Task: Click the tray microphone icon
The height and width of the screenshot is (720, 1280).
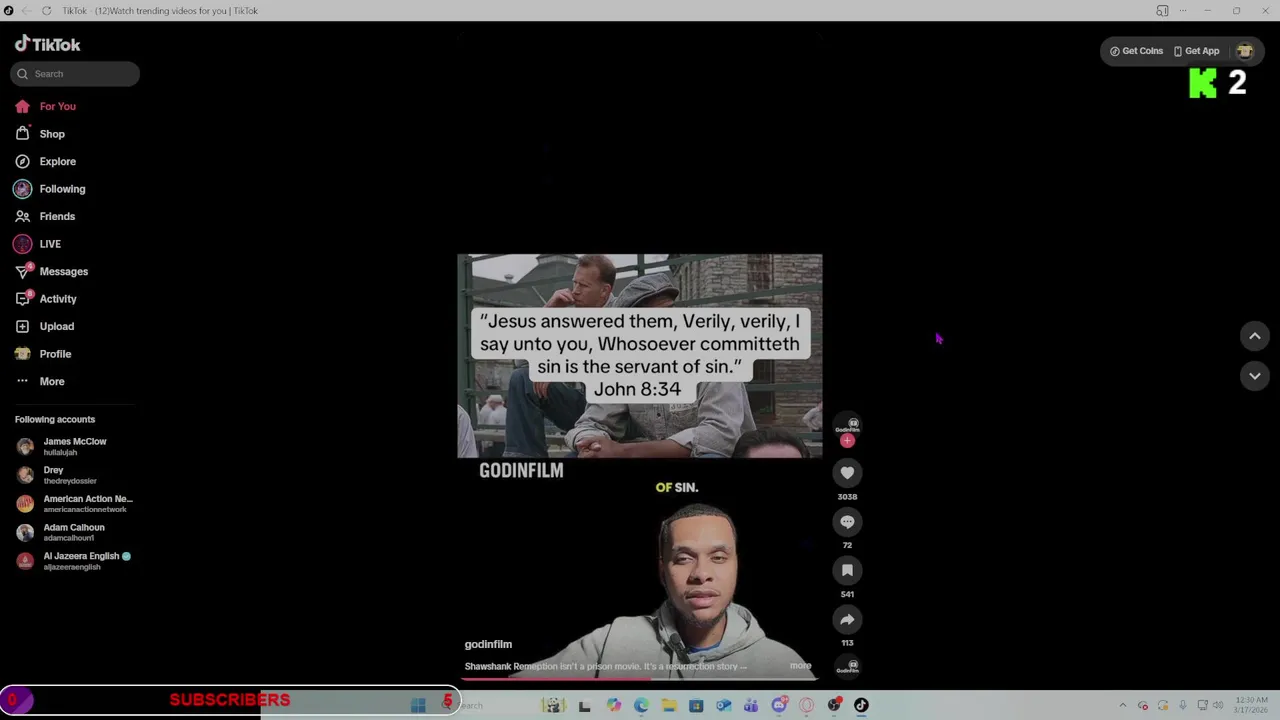Action: 1183,705
